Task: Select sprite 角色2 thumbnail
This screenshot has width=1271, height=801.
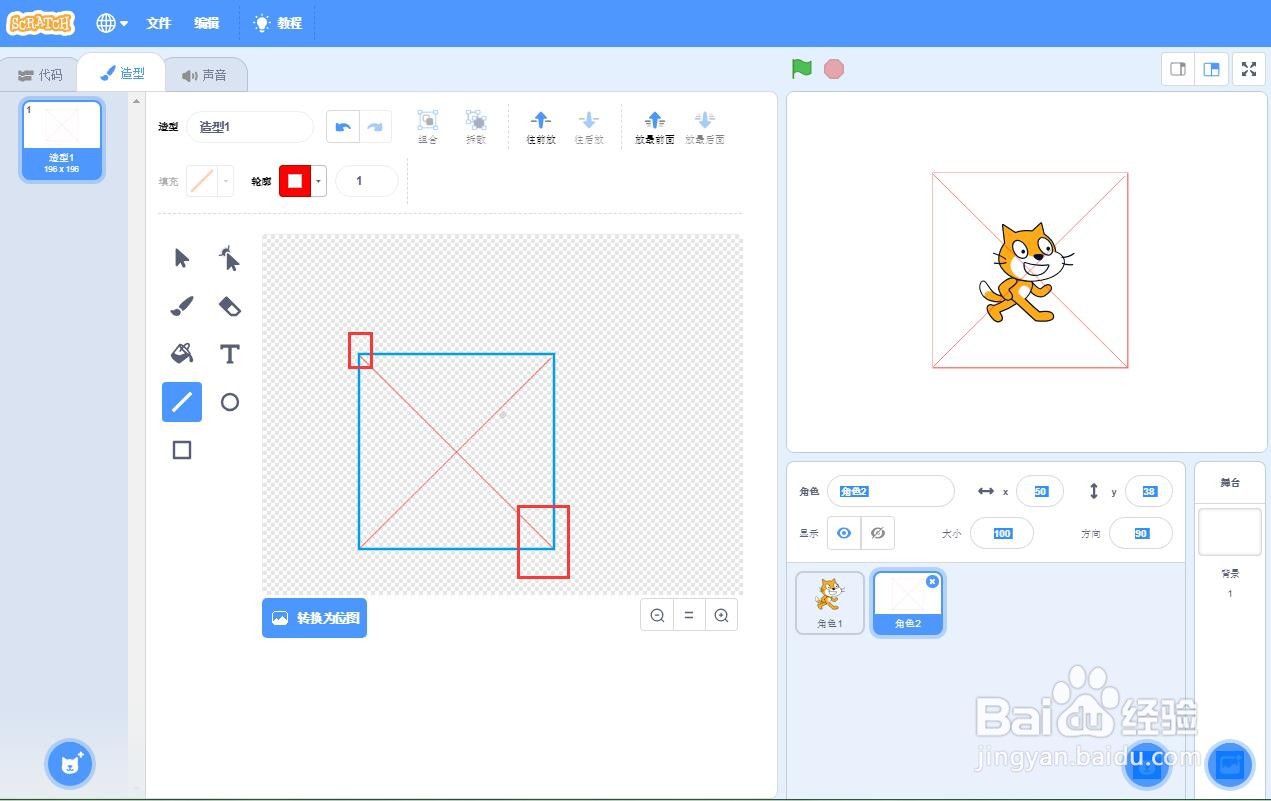Action: 908,603
